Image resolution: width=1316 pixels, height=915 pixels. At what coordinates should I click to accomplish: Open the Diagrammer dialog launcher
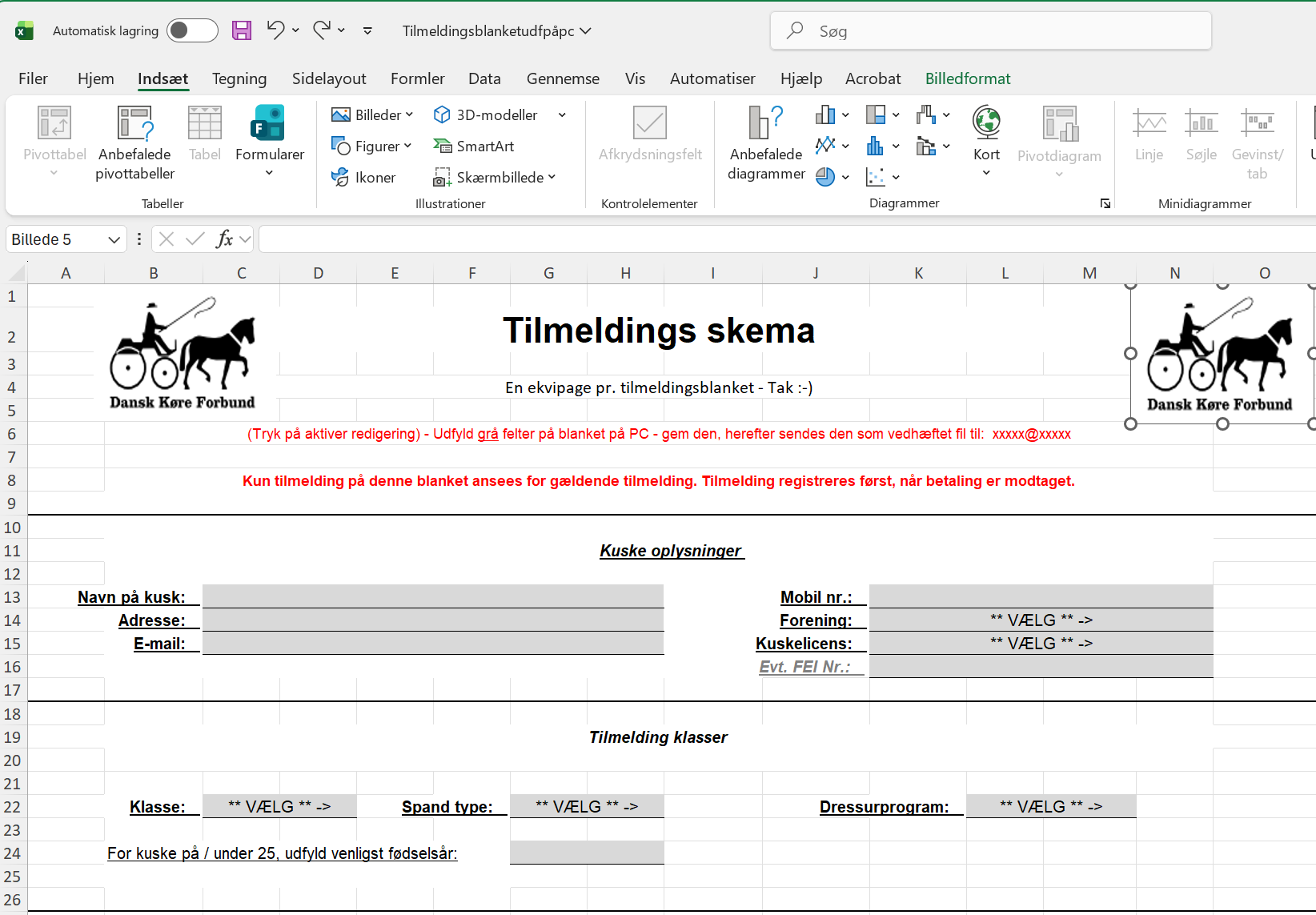click(1105, 203)
